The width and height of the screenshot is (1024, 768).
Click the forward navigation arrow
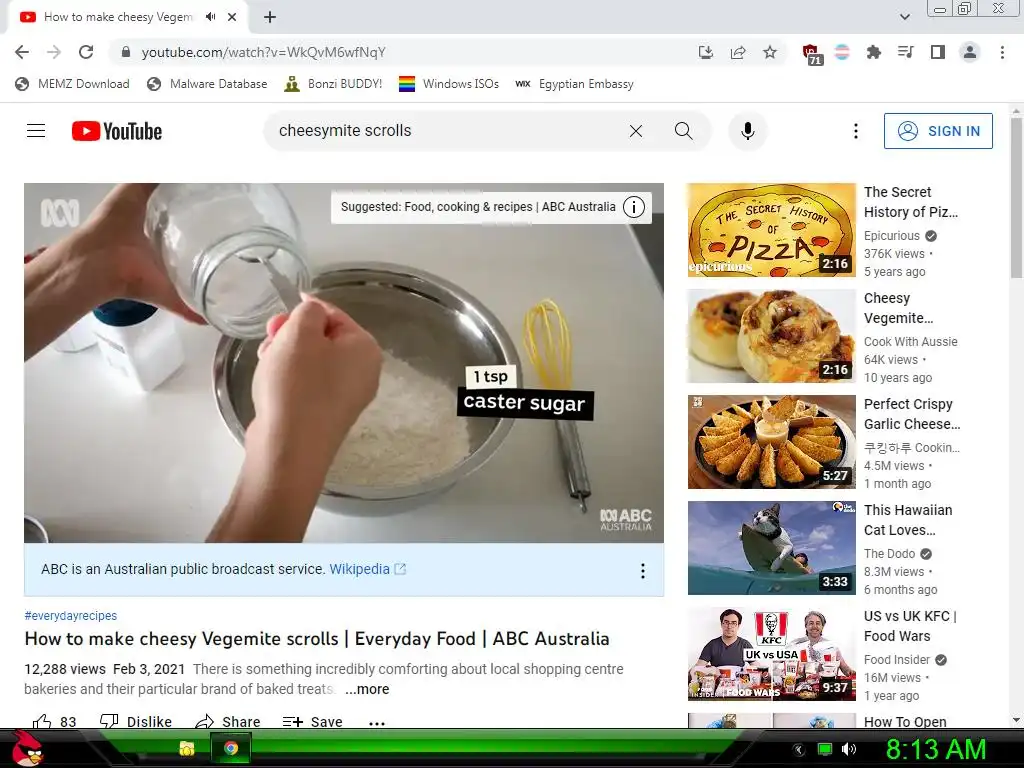pyautogui.click(x=54, y=52)
